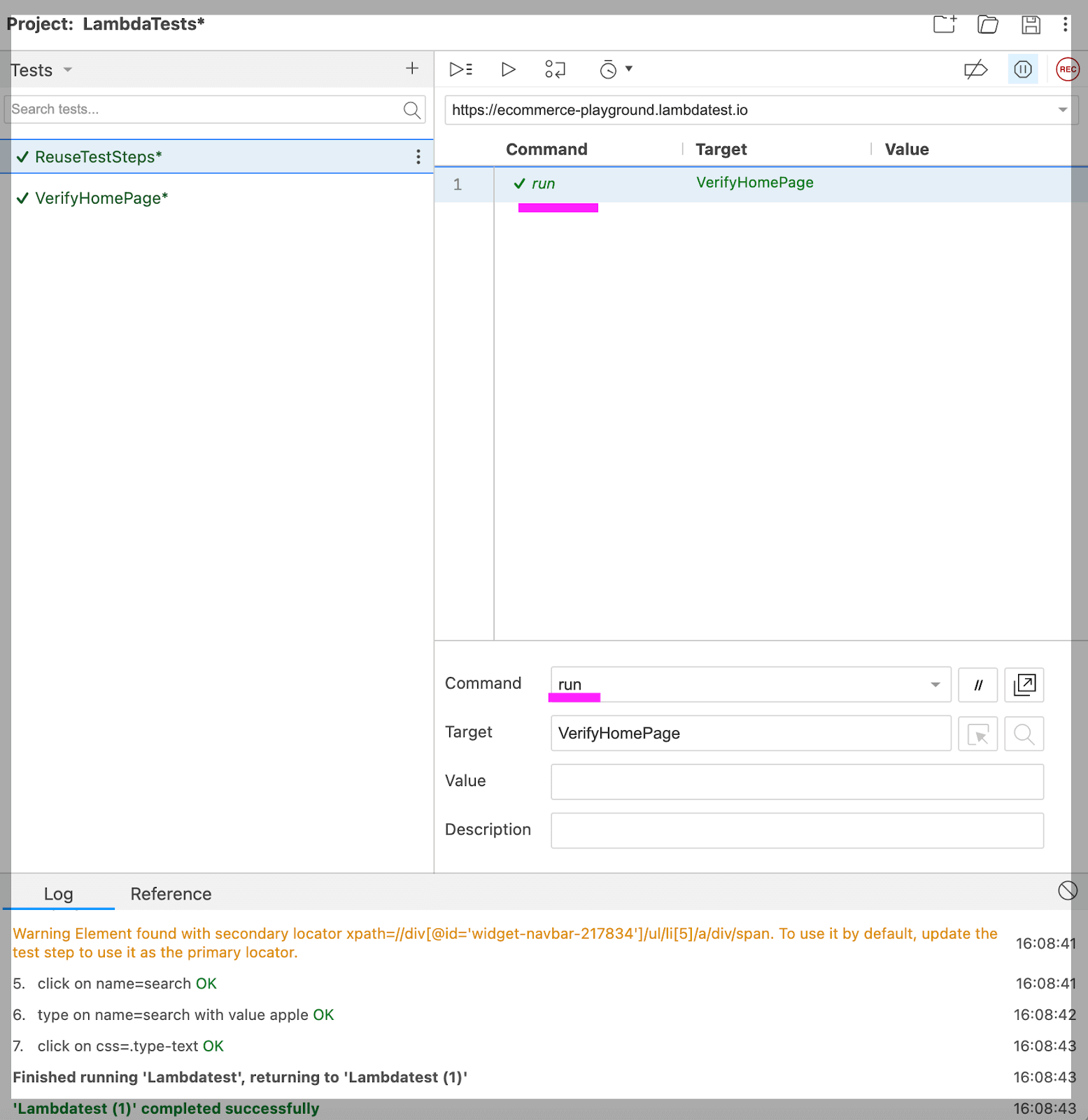Save the project icon

tap(1031, 24)
